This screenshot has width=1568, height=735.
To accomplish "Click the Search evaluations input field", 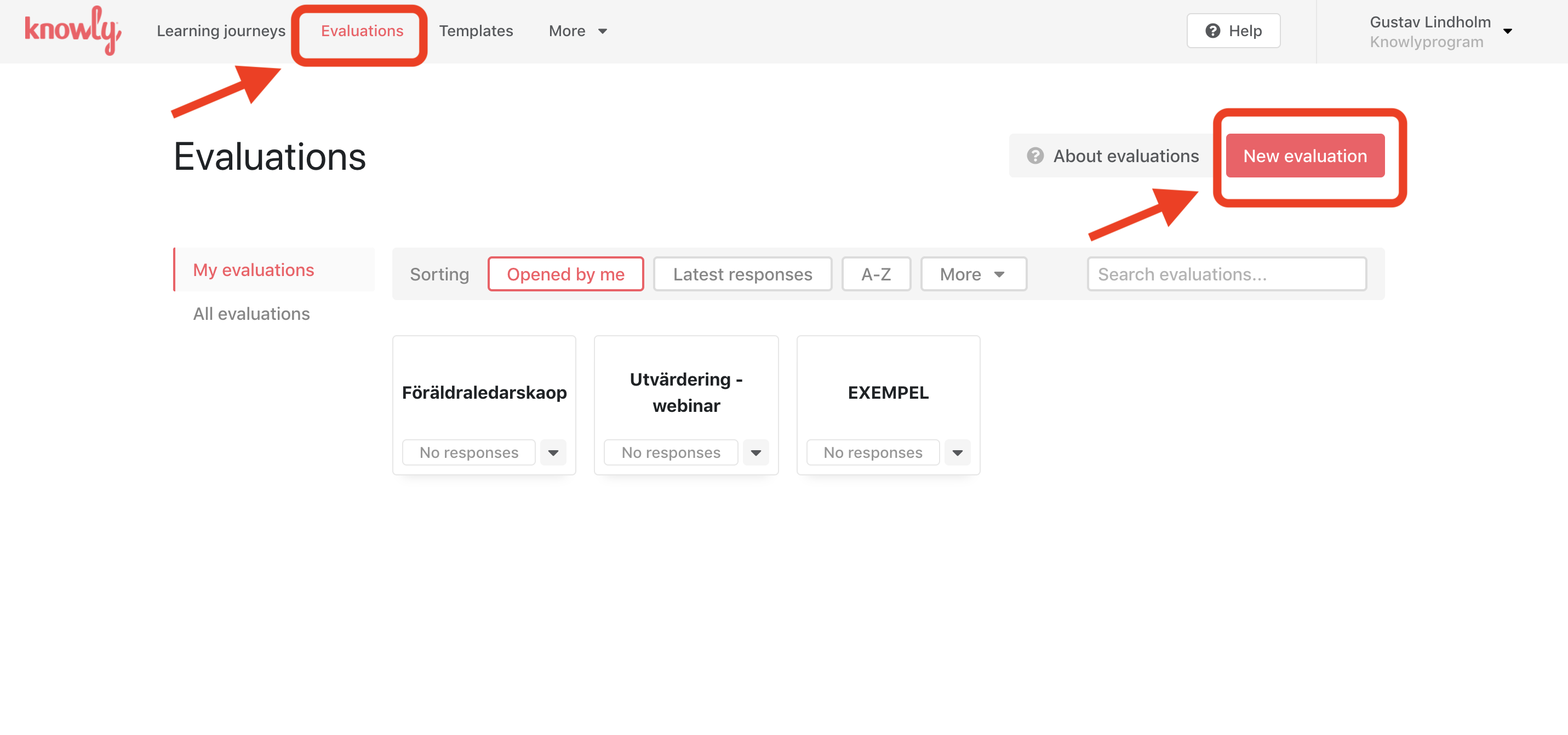I will click(1226, 274).
